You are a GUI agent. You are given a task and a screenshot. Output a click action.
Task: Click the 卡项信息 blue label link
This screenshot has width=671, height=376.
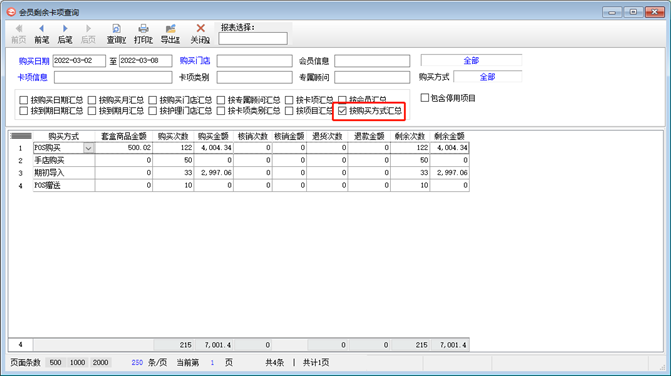coord(32,77)
